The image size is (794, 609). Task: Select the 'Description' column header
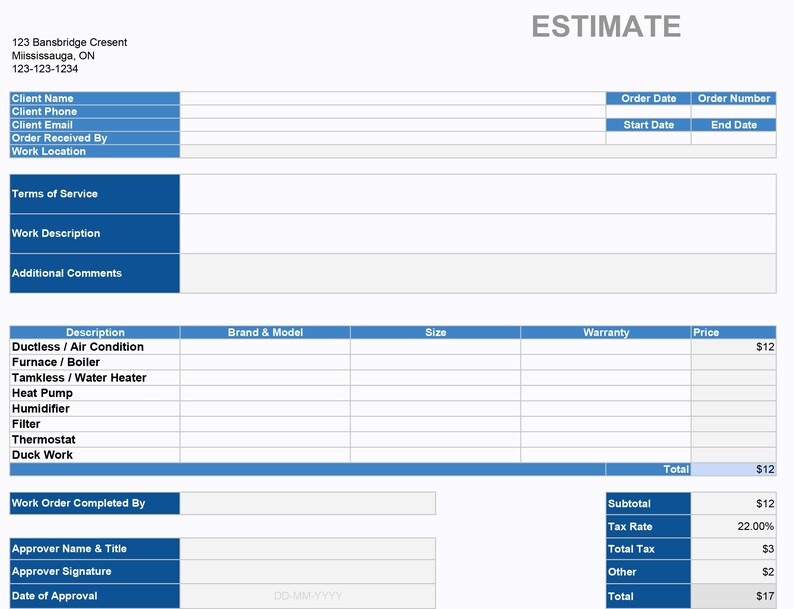[95, 332]
